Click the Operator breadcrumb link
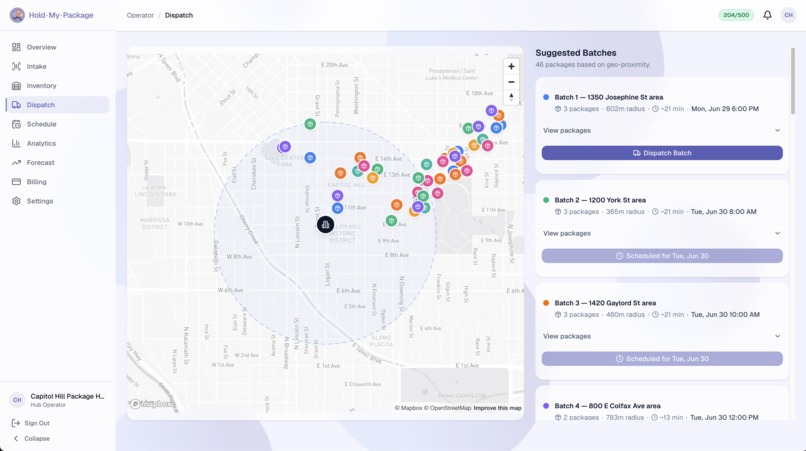 click(140, 15)
